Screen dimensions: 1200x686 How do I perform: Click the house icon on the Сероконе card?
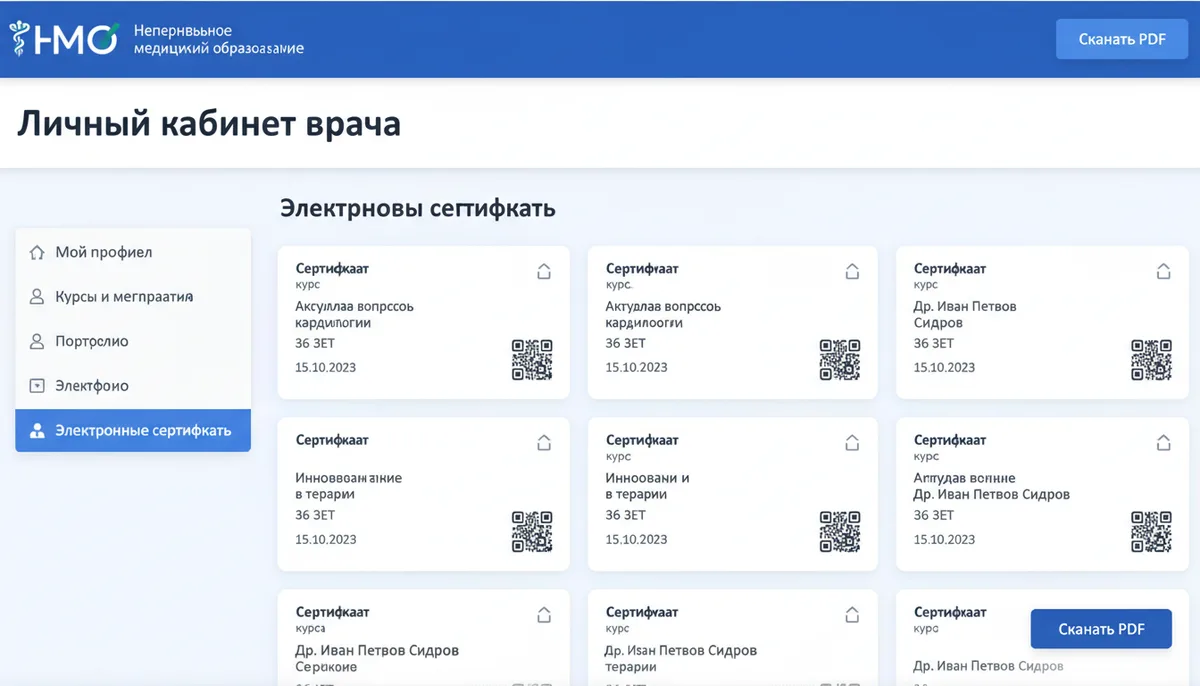(544, 614)
